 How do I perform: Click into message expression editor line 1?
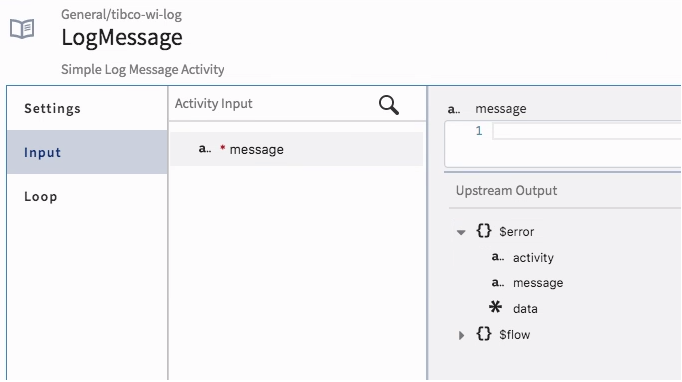[x=587, y=131]
